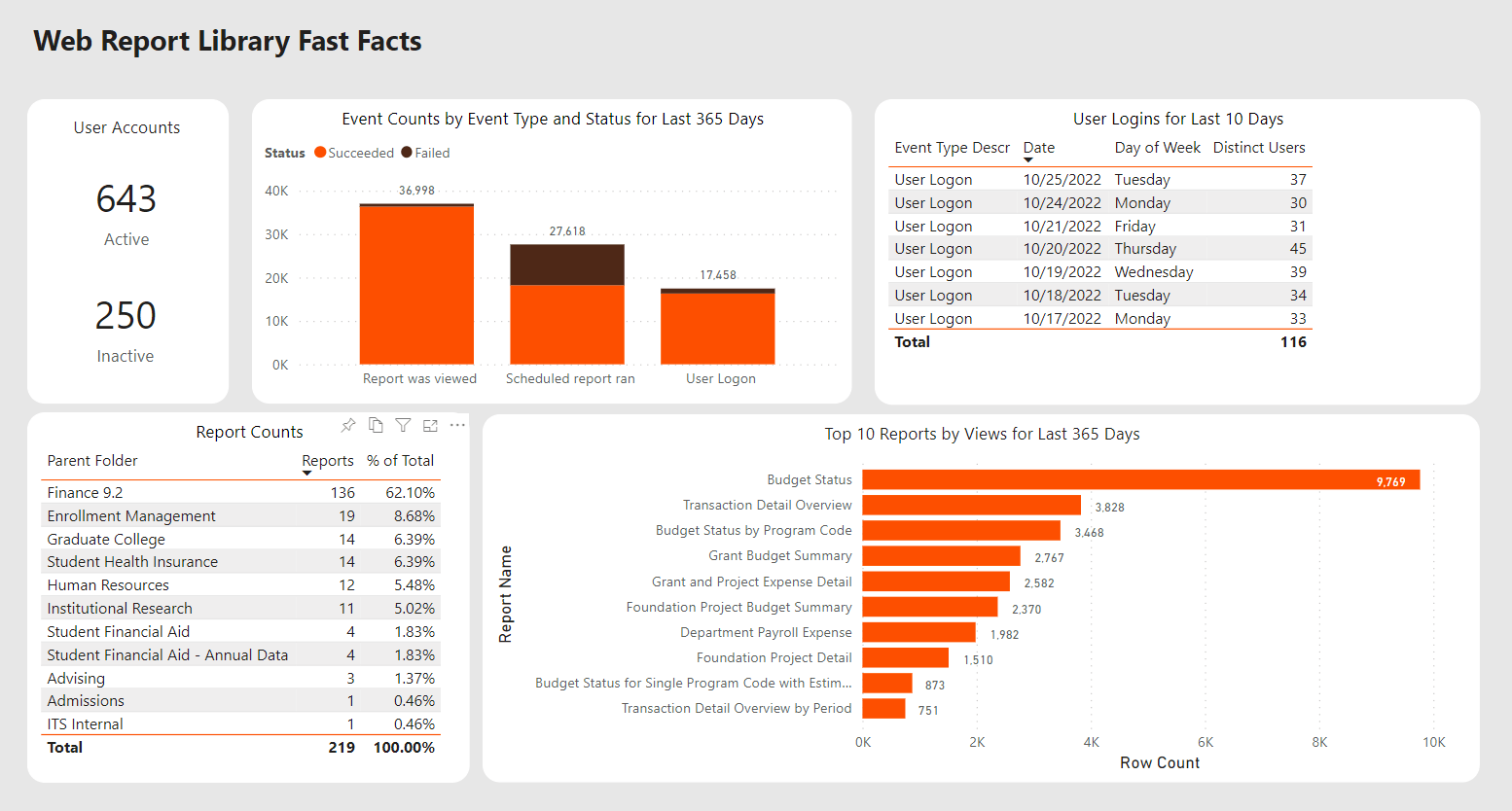Click the % of Total column header
This screenshot has height=811, width=1512.
pyautogui.click(x=400, y=461)
